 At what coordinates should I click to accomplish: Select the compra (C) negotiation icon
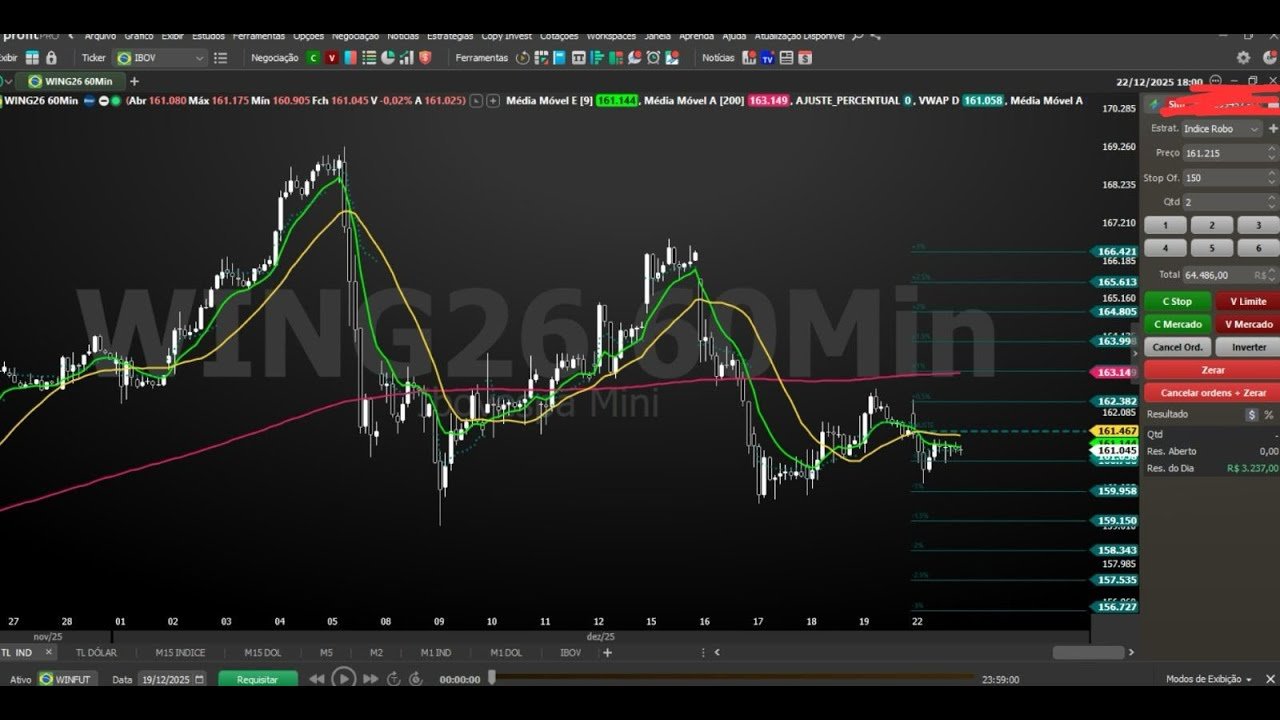point(313,58)
